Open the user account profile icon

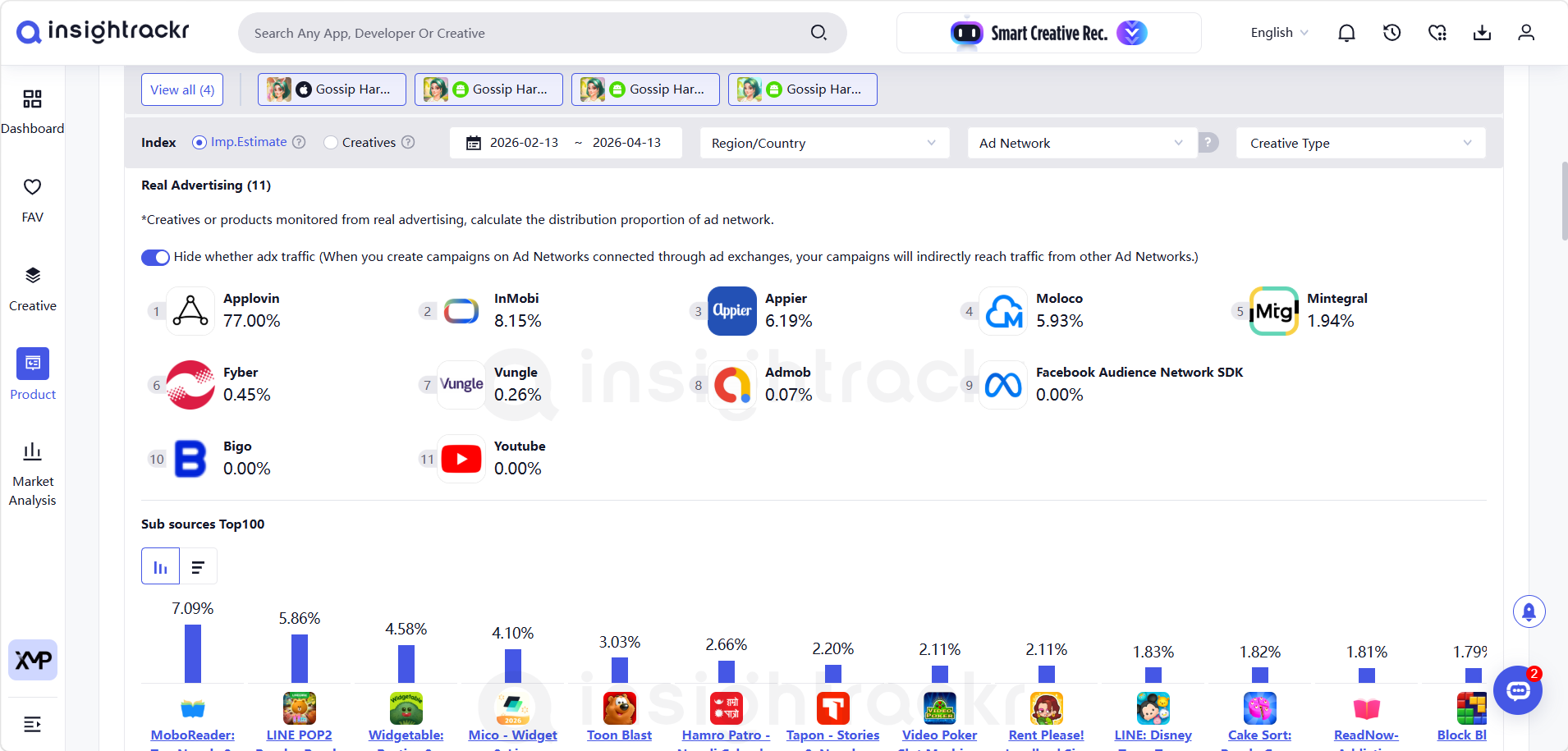(x=1526, y=33)
